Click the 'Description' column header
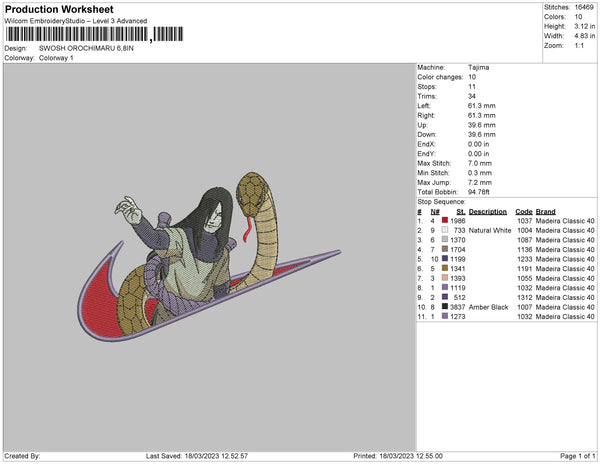600x464 pixels. click(x=488, y=212)
